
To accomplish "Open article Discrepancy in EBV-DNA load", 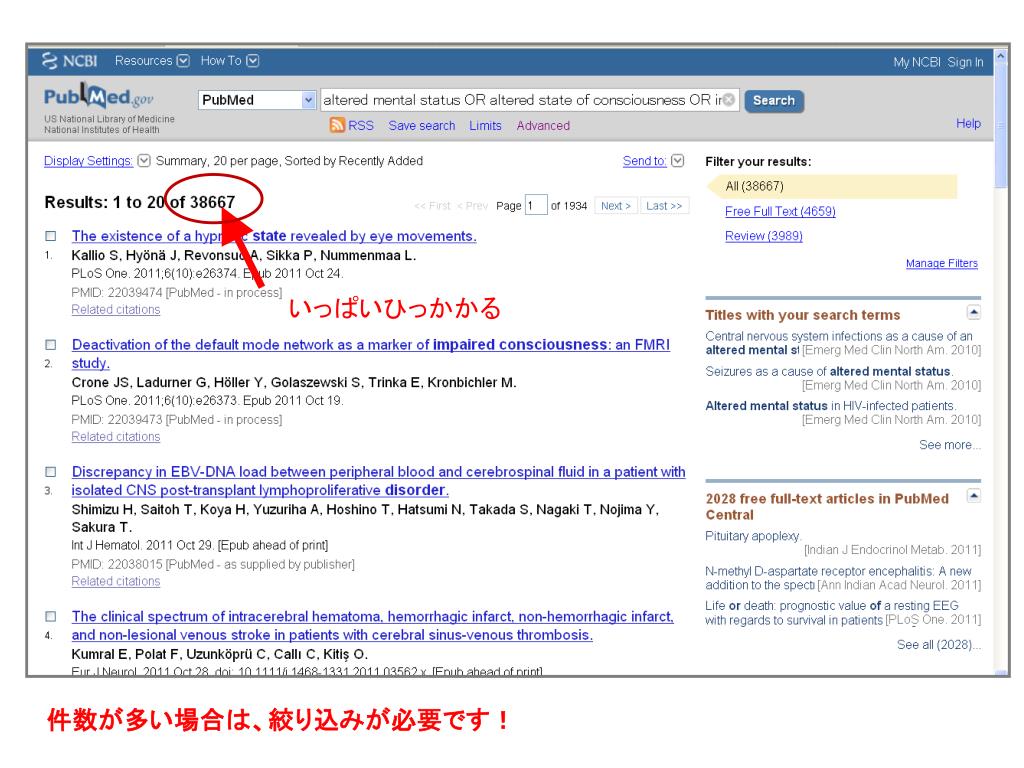I will (379, 481).
